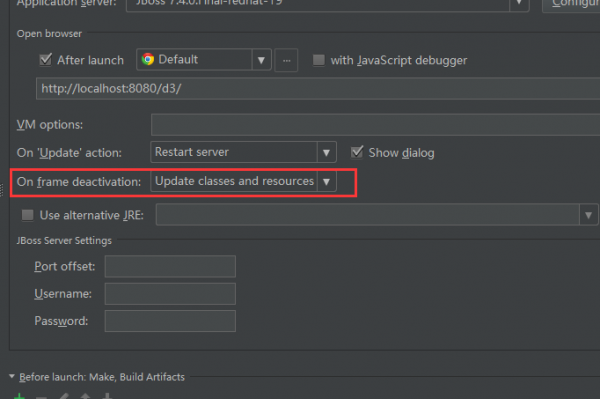Click the Chrome browser icon in Default selector
600x399 pixels.
pos(148,59)
